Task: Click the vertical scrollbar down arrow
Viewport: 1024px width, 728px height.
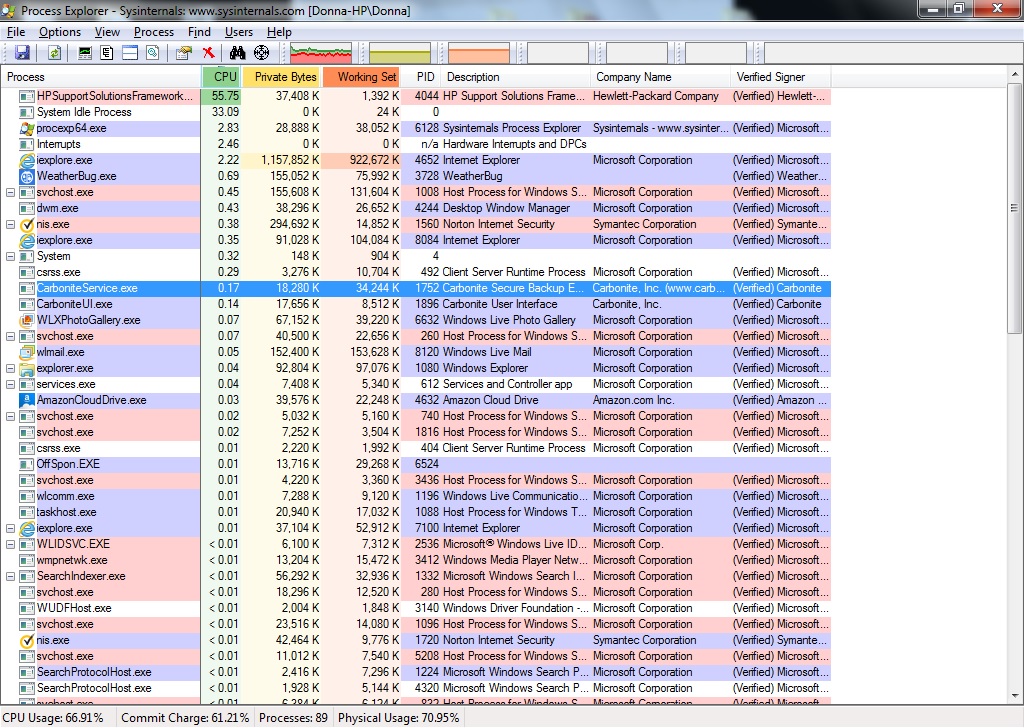Action: tap(1014, 696)
